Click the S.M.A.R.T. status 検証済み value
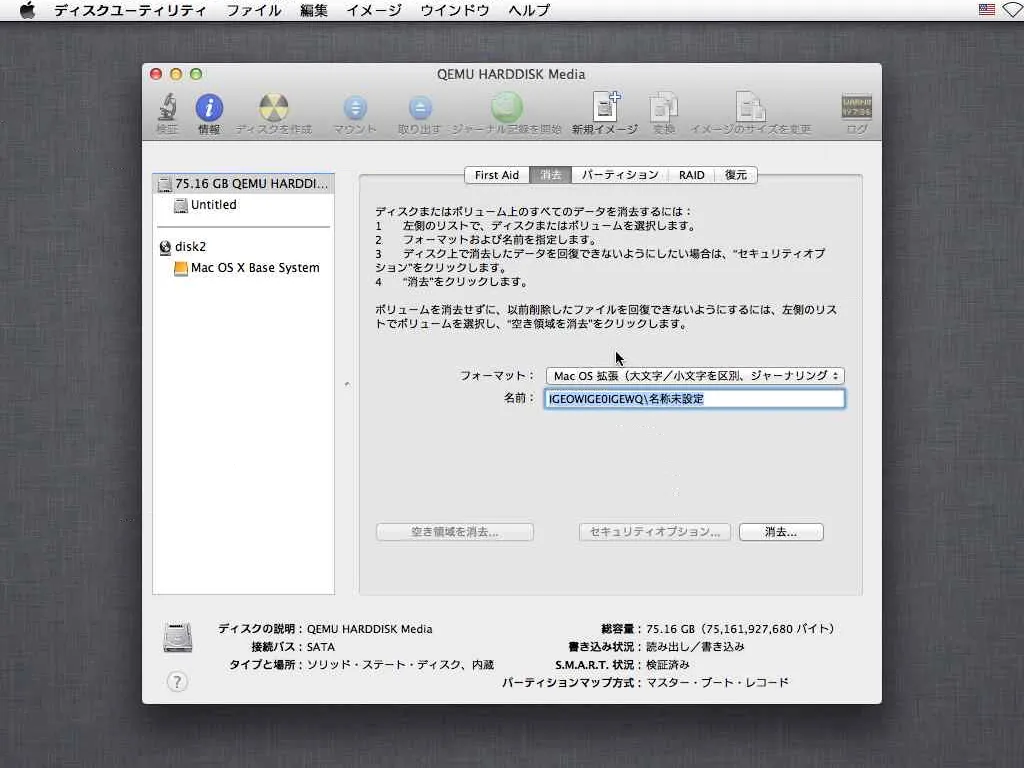 (667, 665)
